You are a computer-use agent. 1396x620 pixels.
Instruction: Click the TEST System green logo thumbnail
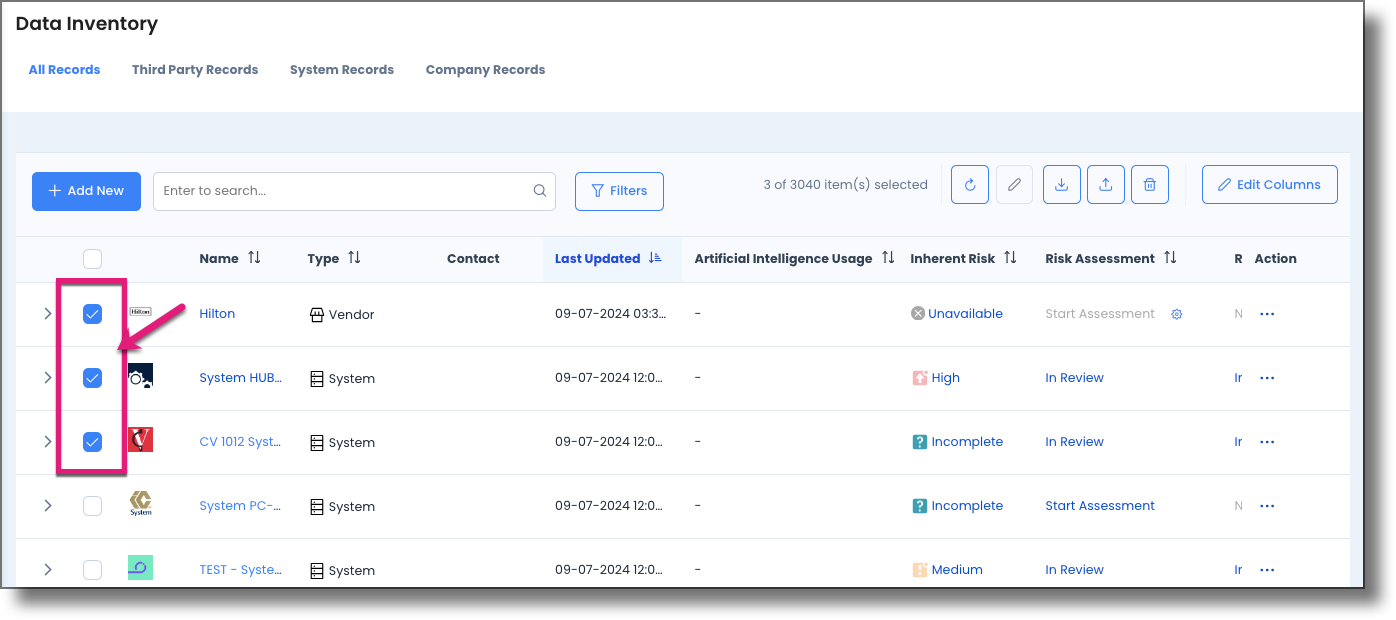tap(140, 568)
